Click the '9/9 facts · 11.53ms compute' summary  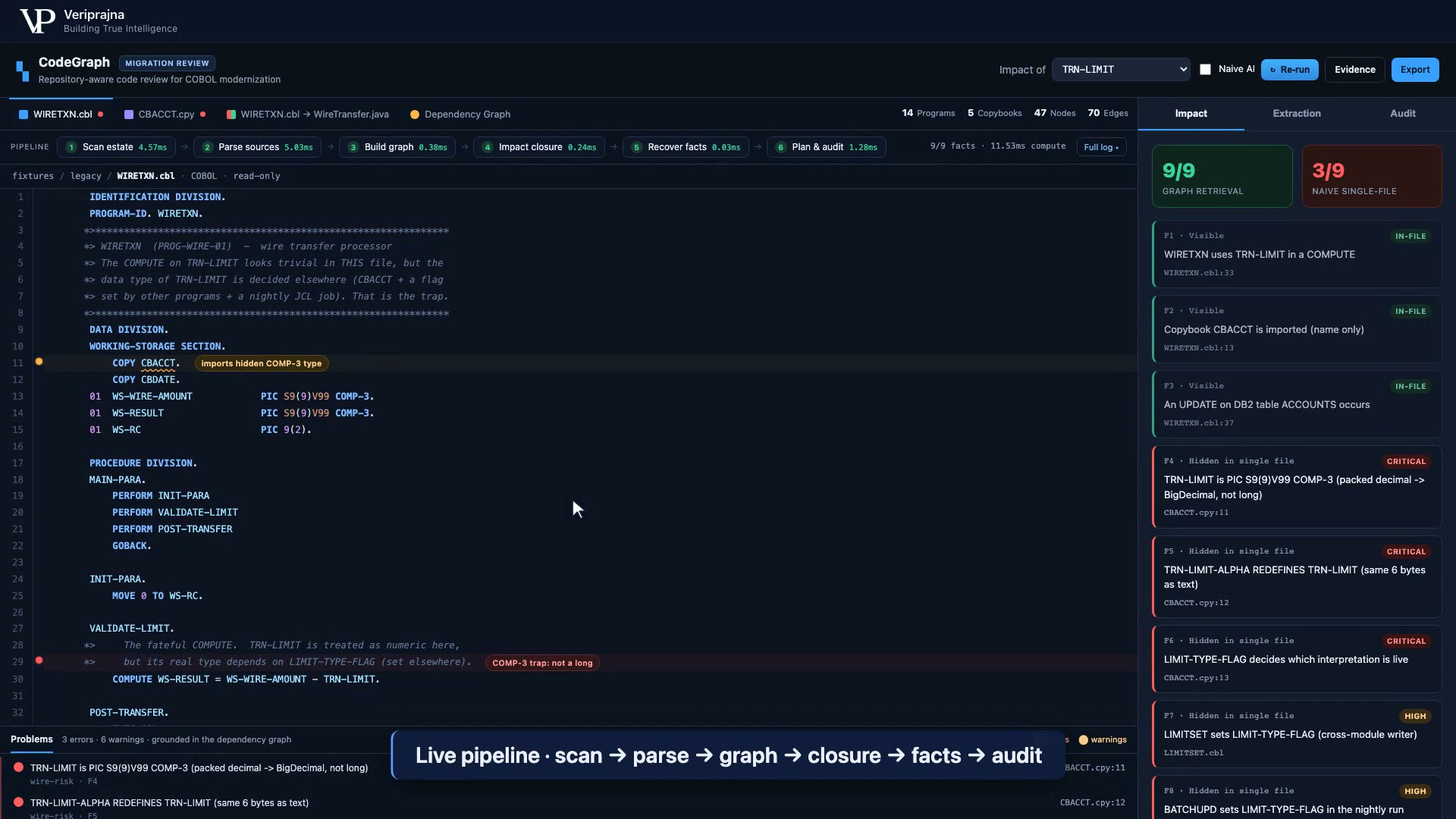(998, 146)
